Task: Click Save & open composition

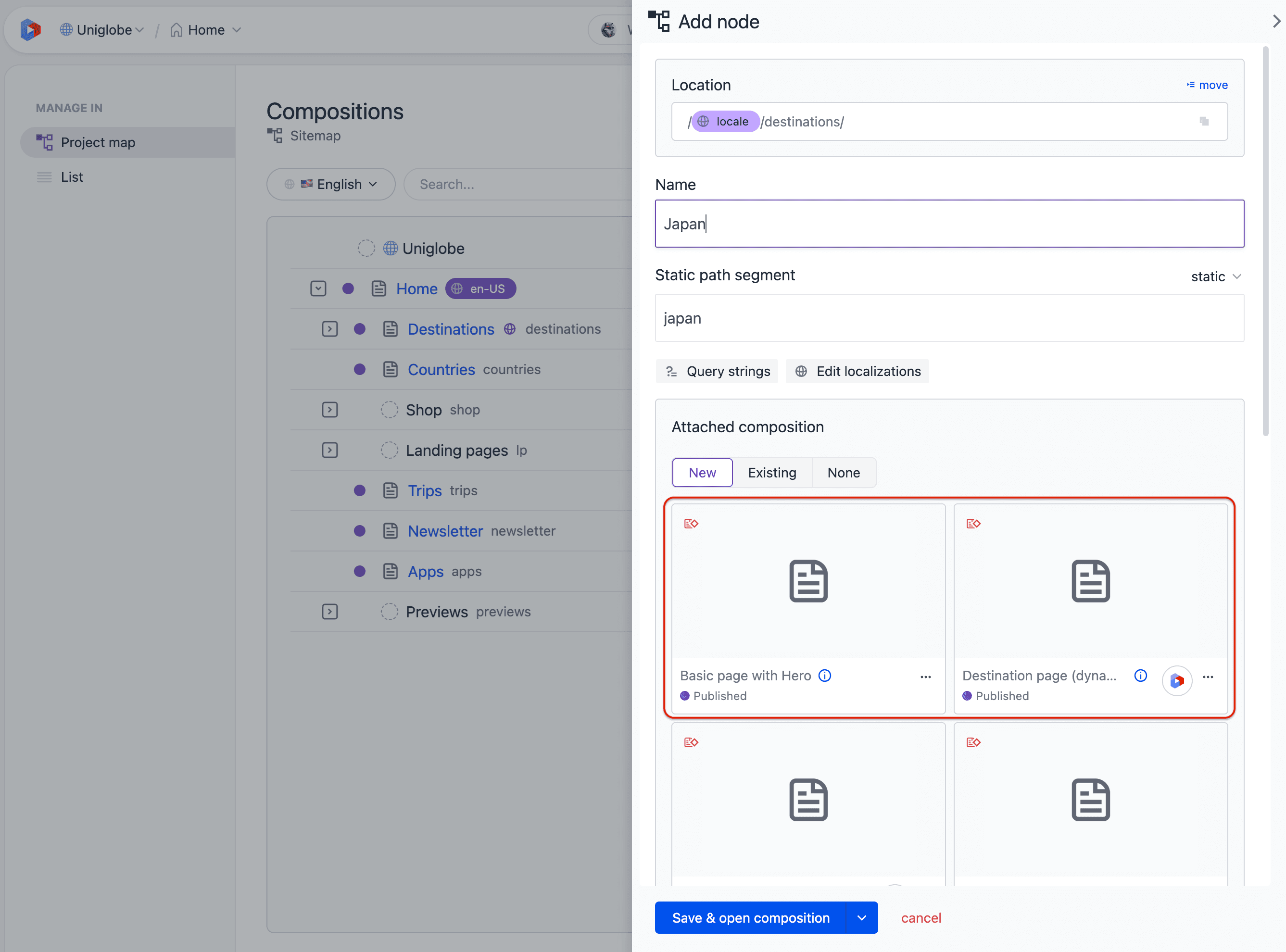Action: pos(751,917)
